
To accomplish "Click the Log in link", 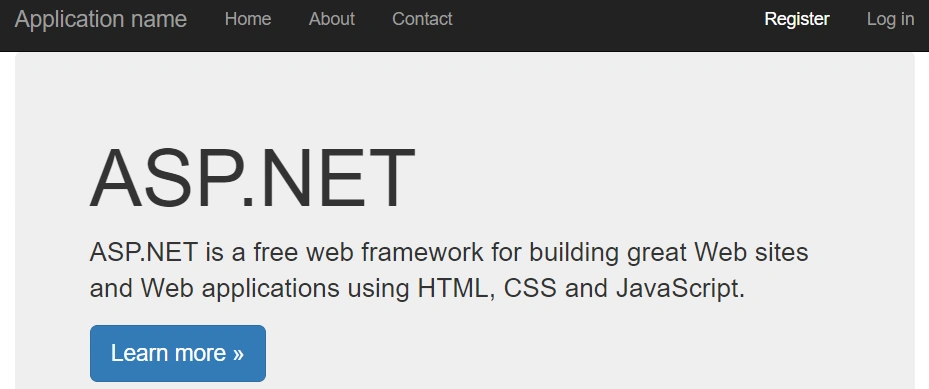I will [890, 20].
